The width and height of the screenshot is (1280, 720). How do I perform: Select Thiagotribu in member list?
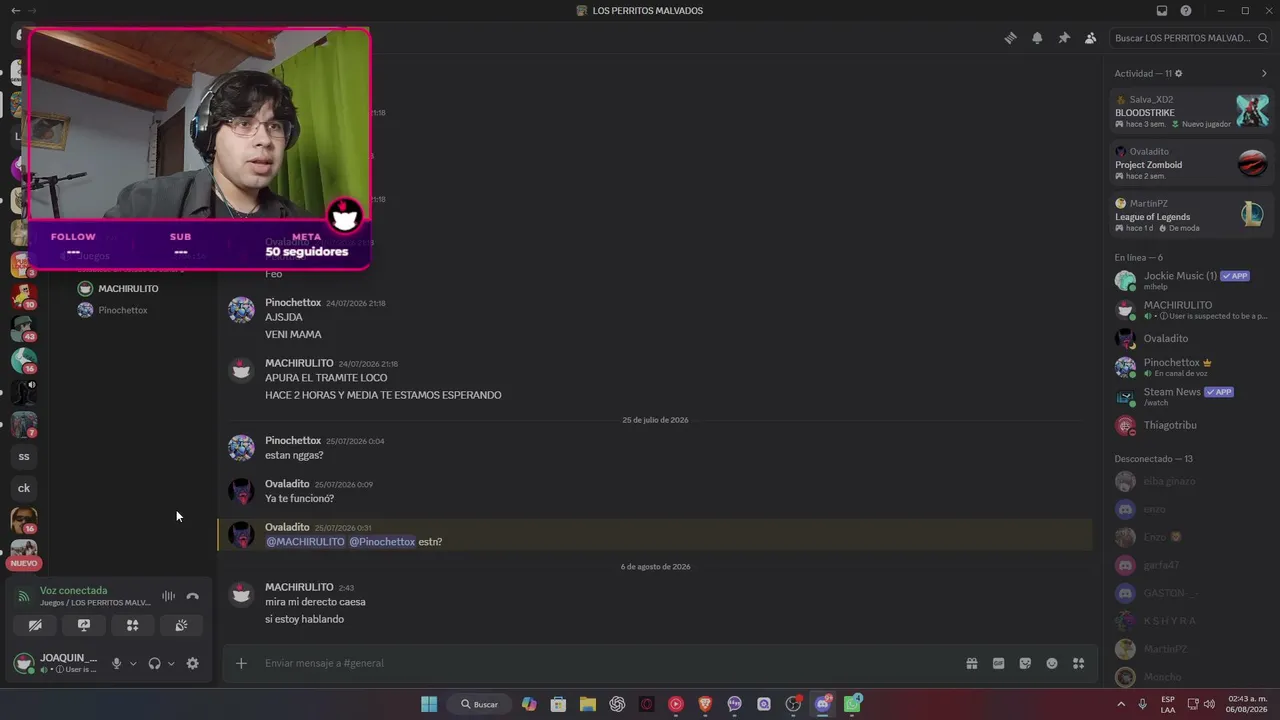coord(1191,425)
